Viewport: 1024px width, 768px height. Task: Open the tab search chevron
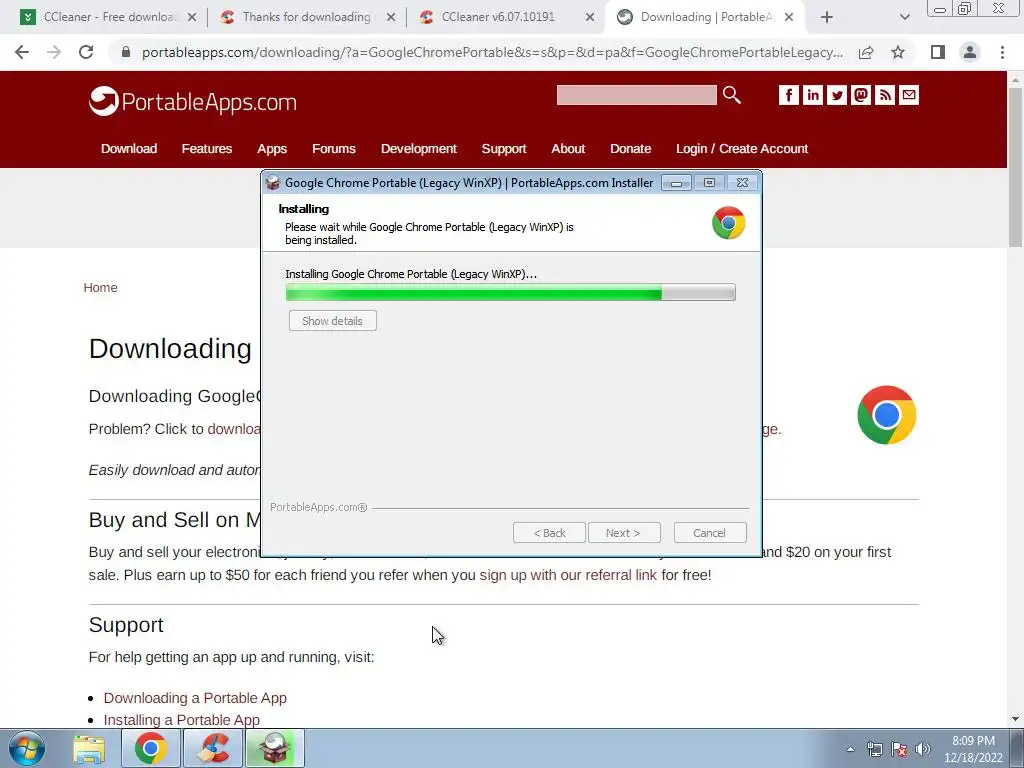click(x=904, y=17)
